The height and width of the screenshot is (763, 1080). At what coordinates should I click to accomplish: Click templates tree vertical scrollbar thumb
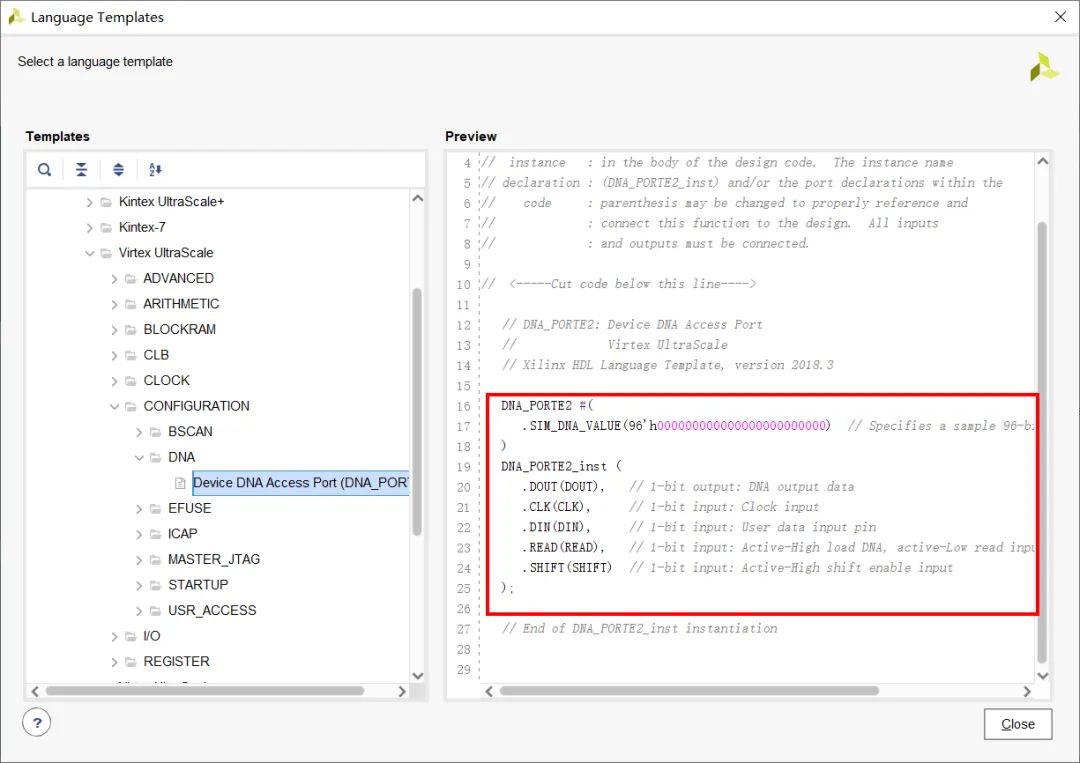(417, 411)
